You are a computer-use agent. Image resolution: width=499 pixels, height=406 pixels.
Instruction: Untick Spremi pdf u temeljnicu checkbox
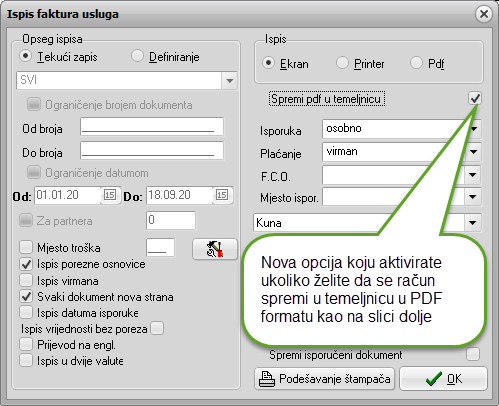pos(474,98)
